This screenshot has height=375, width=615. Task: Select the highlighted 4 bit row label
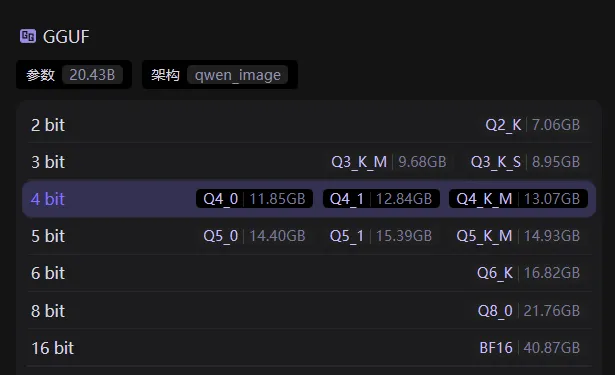point(48,199)
